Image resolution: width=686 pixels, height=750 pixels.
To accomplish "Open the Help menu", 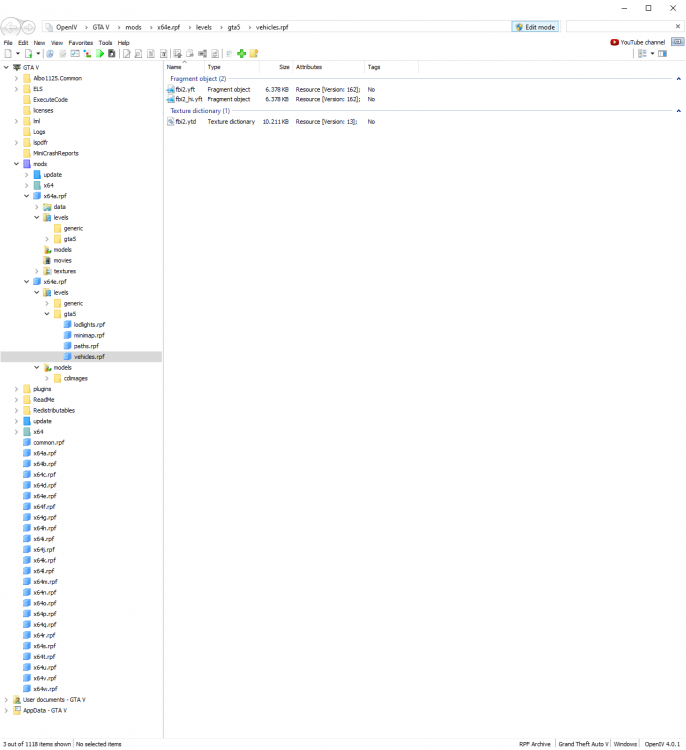I will (x=123, y=43).
